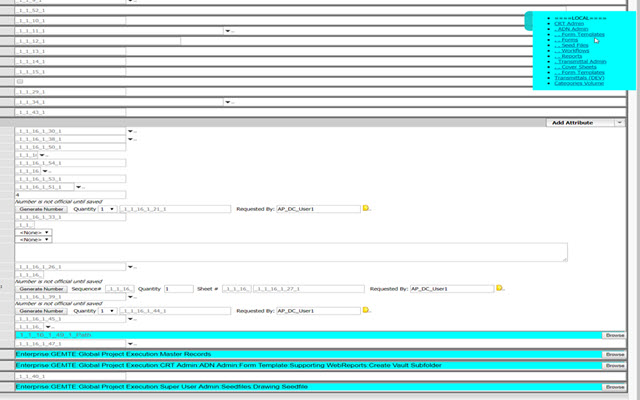Open dropdown arrow next to _1_1_16_1_38_1

click(130, 140)
